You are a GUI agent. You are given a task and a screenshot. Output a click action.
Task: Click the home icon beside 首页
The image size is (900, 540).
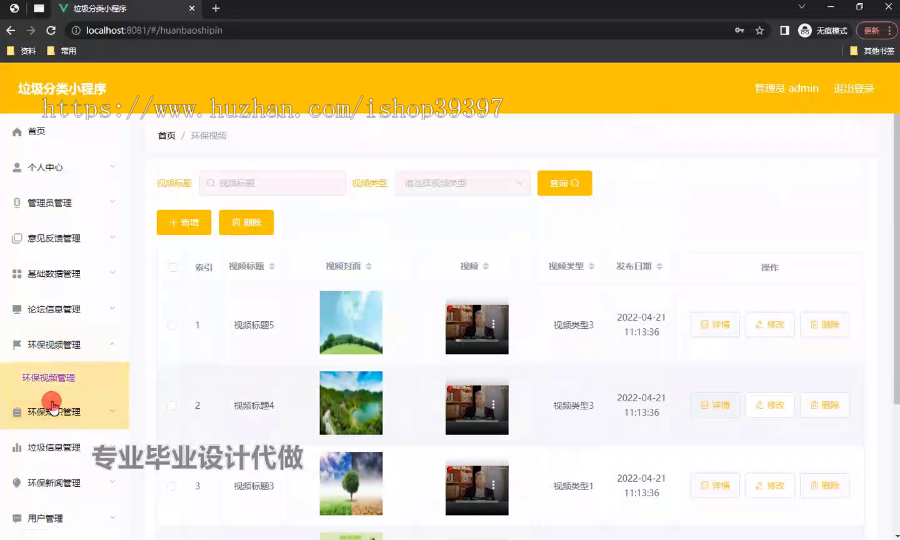pos(17,131)
